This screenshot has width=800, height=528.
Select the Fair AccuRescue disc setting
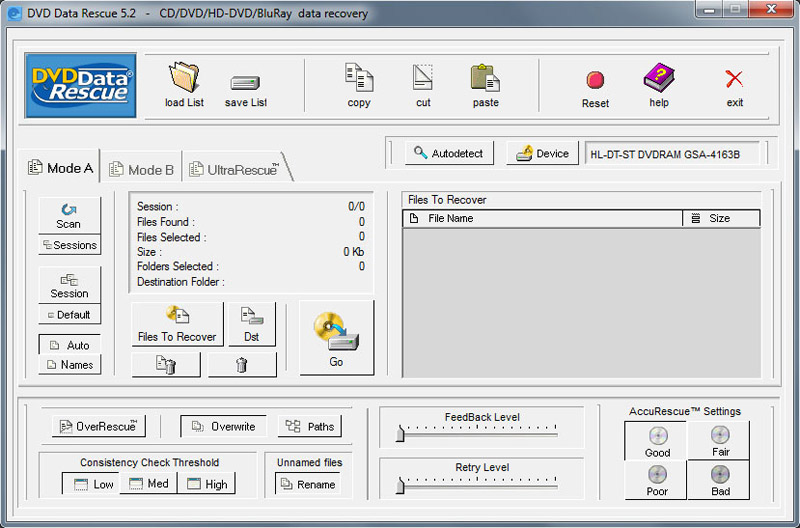719,441
